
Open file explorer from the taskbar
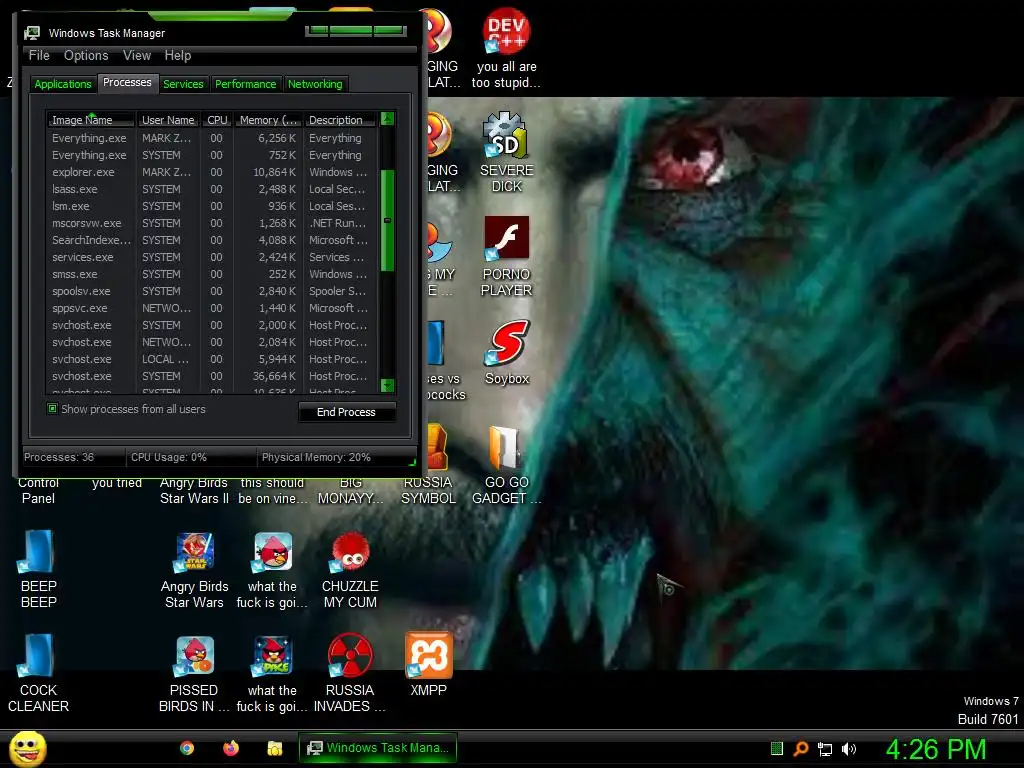coord(274,748)
